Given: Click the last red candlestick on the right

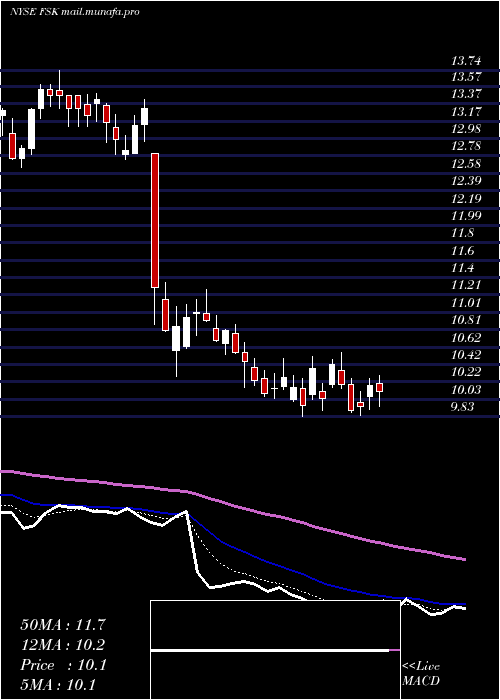Looking at the screenshot, I should [x=379, y=388].
